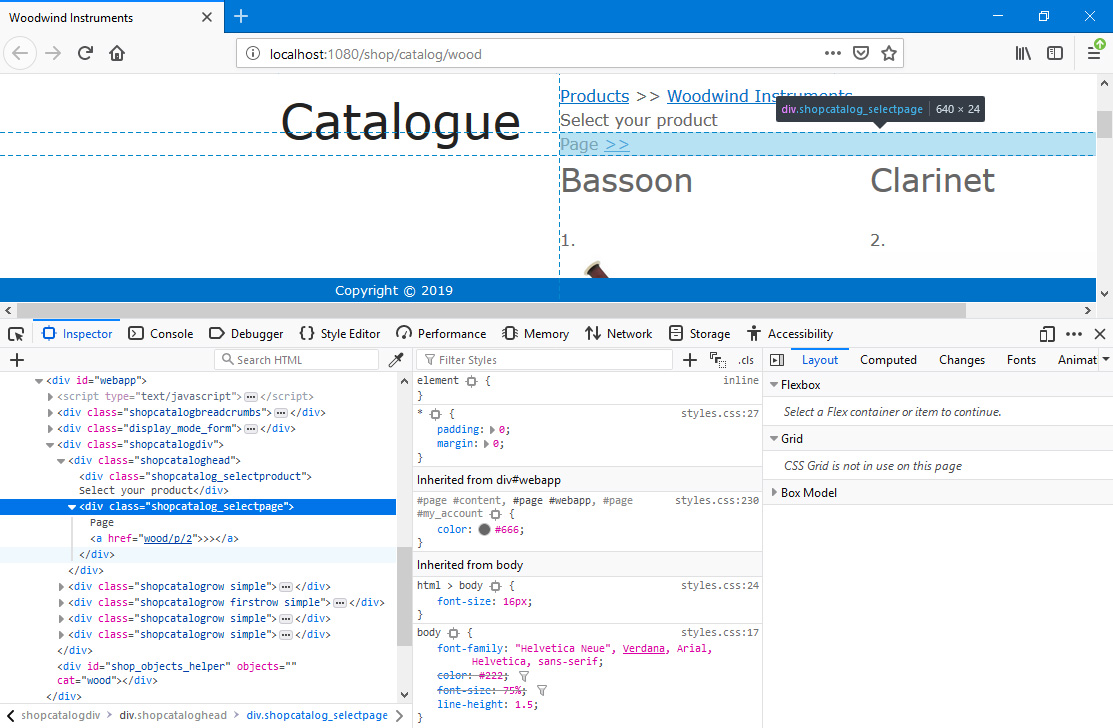1113x728 pixels.
Task: Collapse the shopcataloghead div node
Action: [x=61, y=460]
